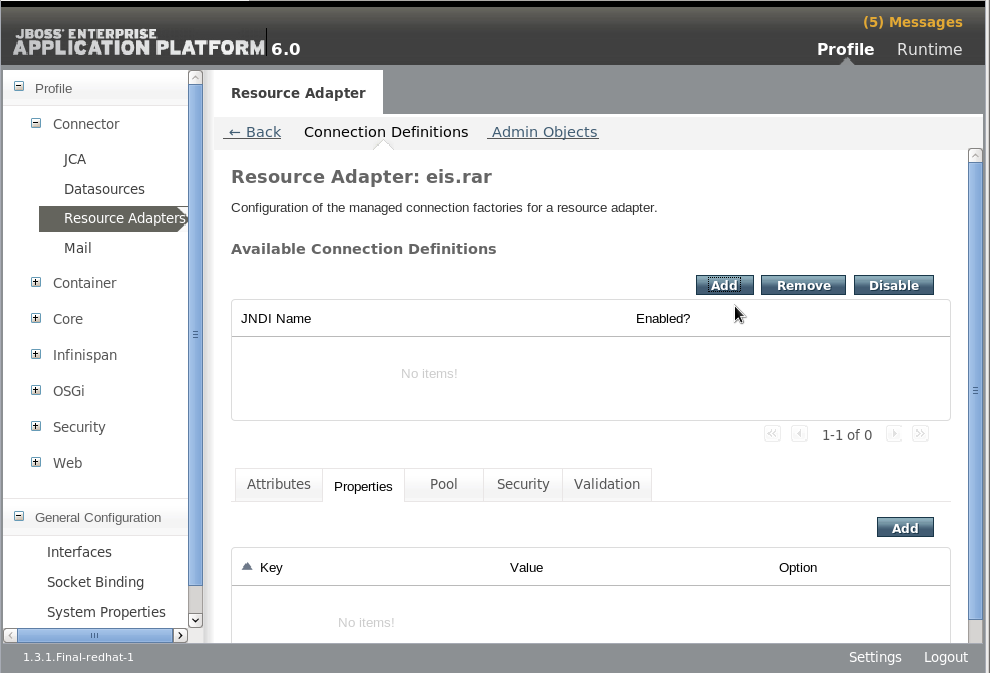Click the Back link

click(253, 131)
